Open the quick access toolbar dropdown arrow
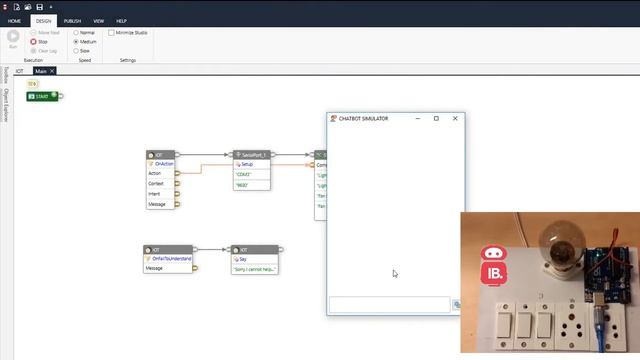This screenshot has width=640, height=360. coord(51,7)
